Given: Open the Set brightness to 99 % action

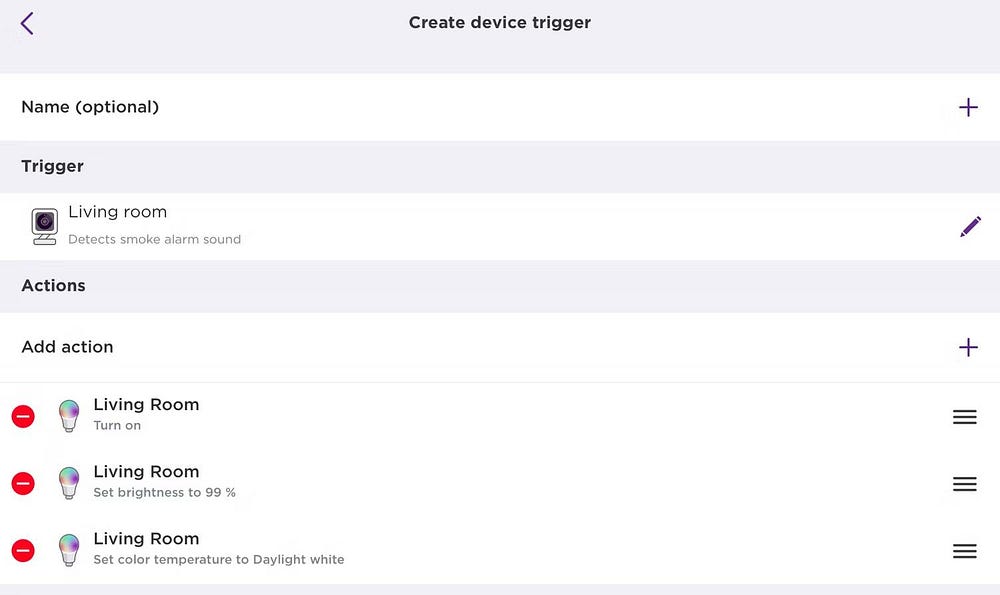Looking at the screenshot, I should point(164,481).
